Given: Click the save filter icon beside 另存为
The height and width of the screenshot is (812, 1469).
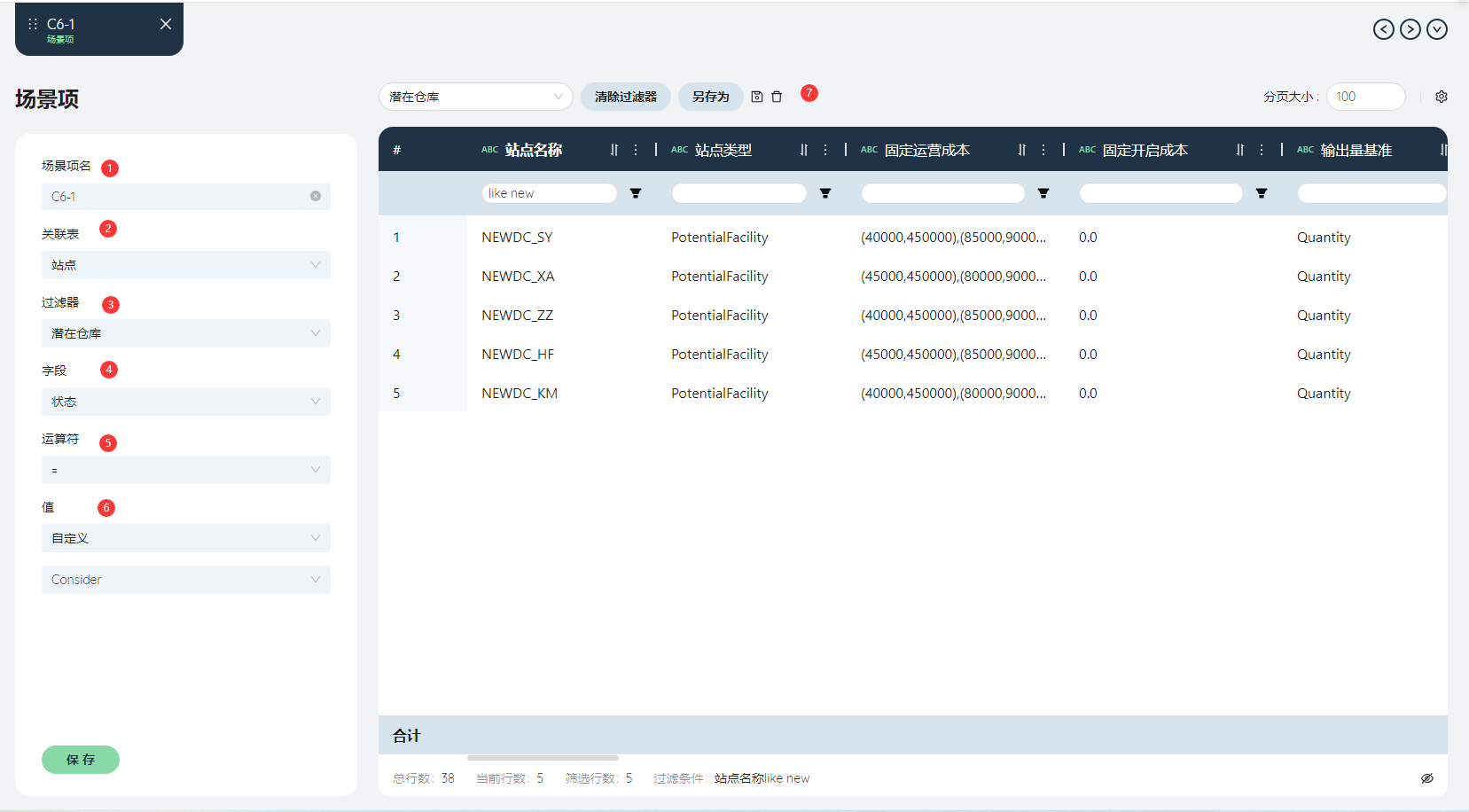Looking at the screenshot, I should click(757, 97).
